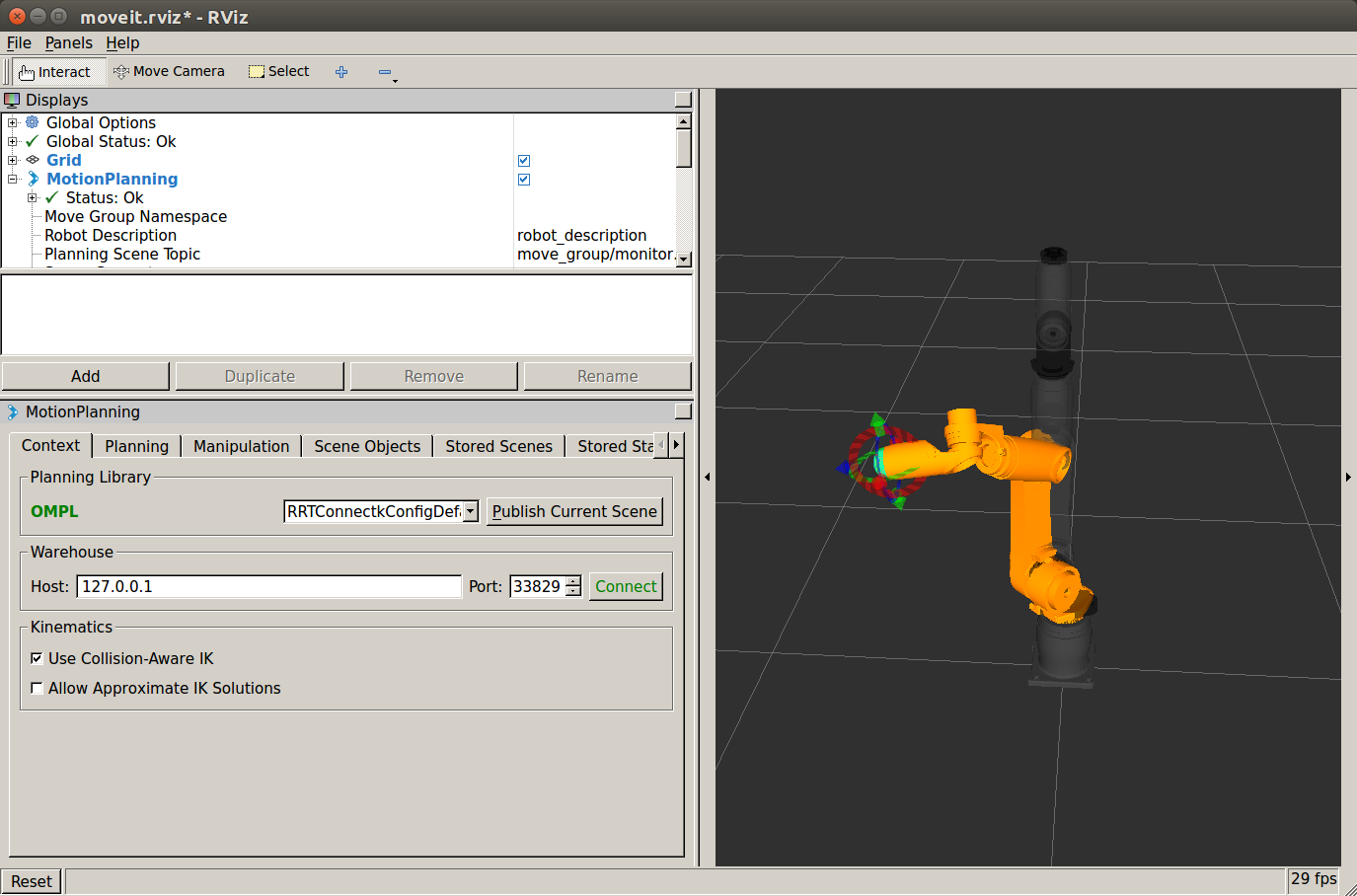Collapse the left side panel arrow
This screenshot has width=1357, height=896.
707,477
